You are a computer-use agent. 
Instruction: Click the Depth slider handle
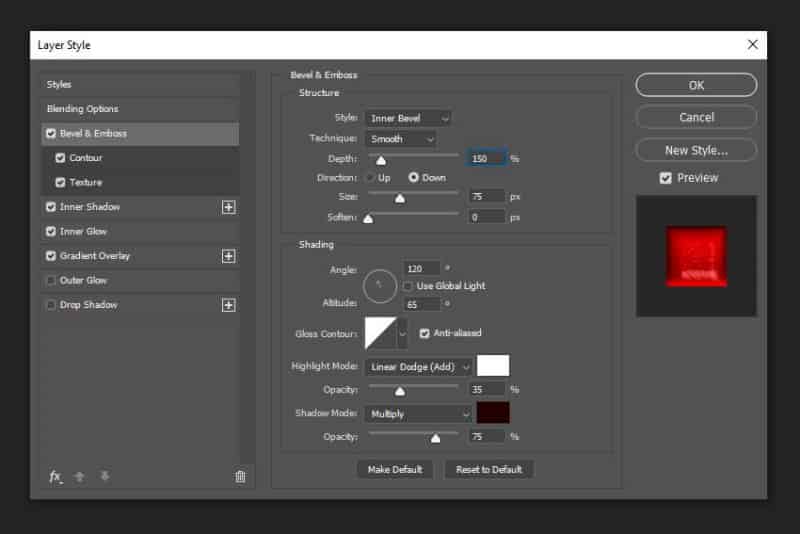[381, 161]
